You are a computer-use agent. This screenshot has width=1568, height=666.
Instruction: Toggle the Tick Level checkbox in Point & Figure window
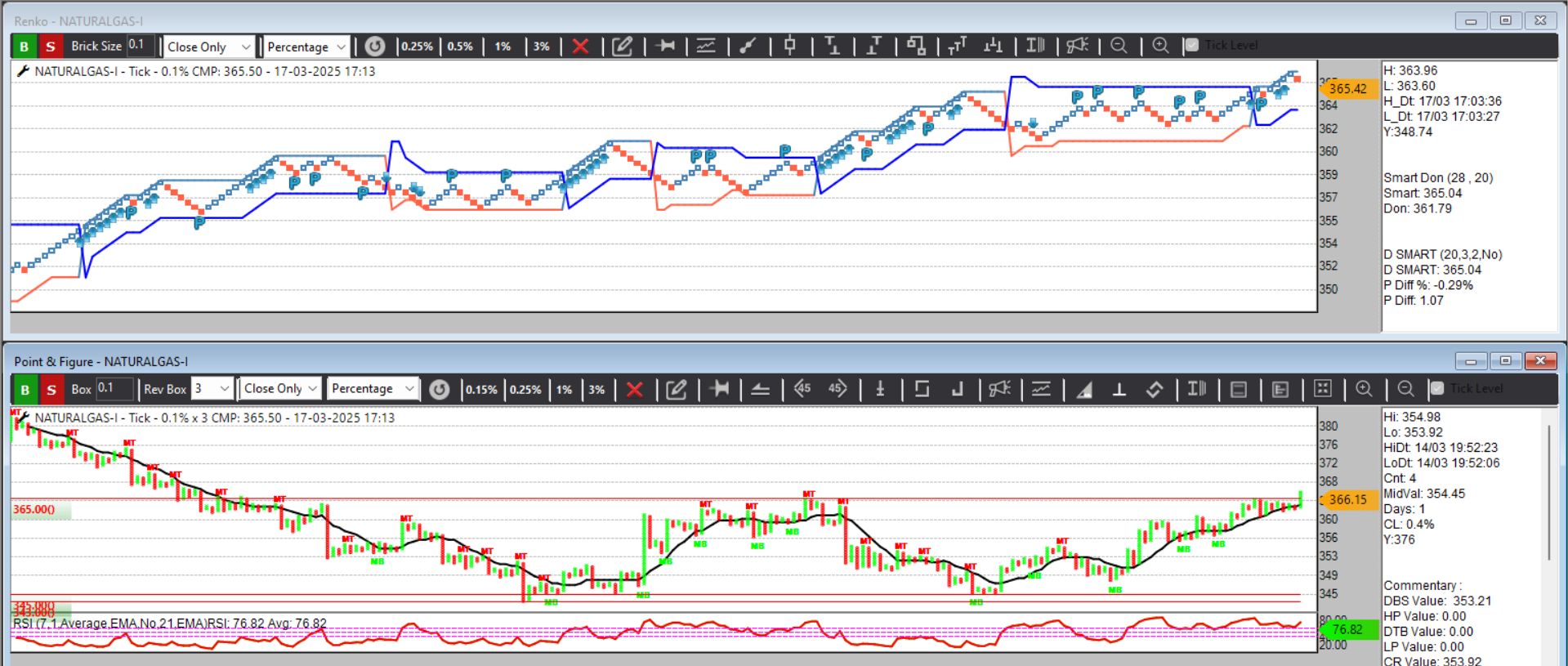coord(1437,388)
